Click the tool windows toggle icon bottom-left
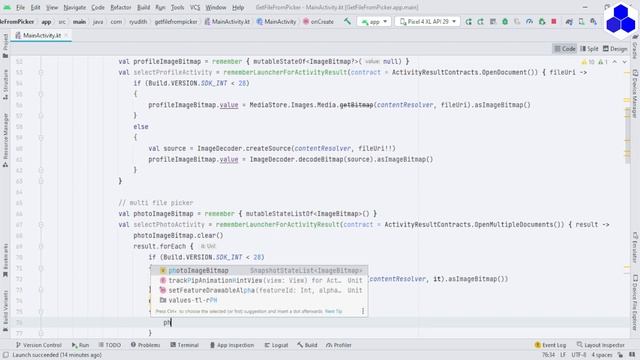Screen dimensions: 640x360 [x=6, y=355]
